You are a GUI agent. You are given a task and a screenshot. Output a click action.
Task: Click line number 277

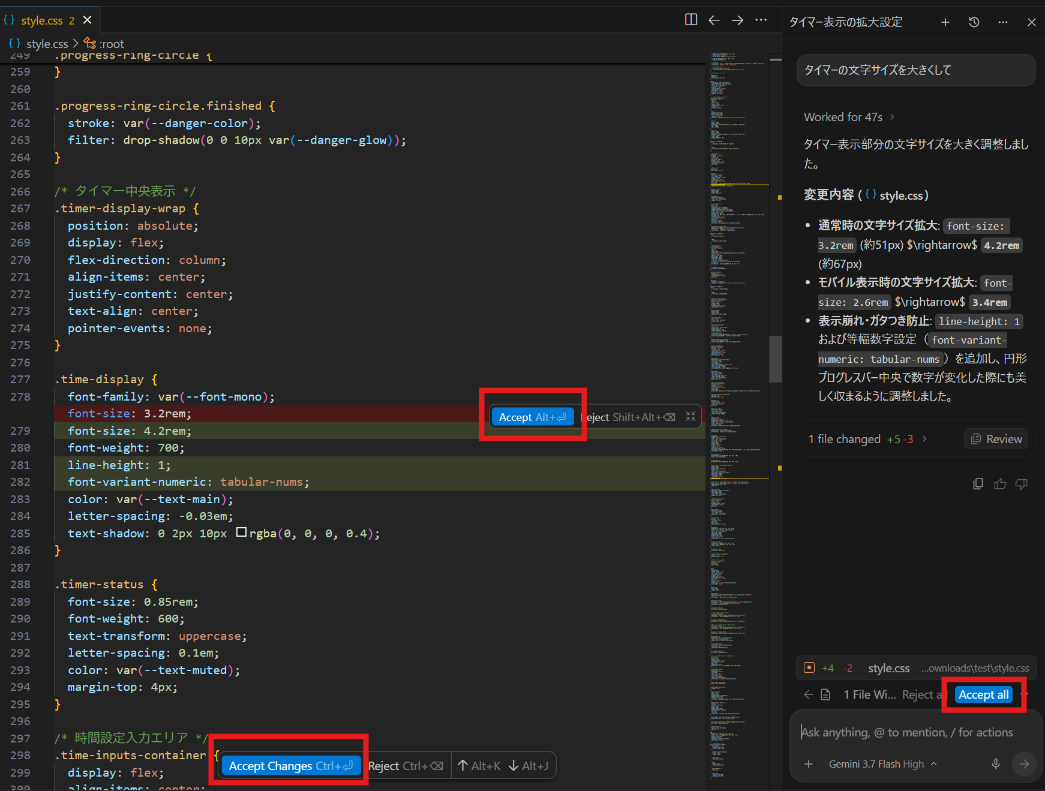(x=20, y=379)
